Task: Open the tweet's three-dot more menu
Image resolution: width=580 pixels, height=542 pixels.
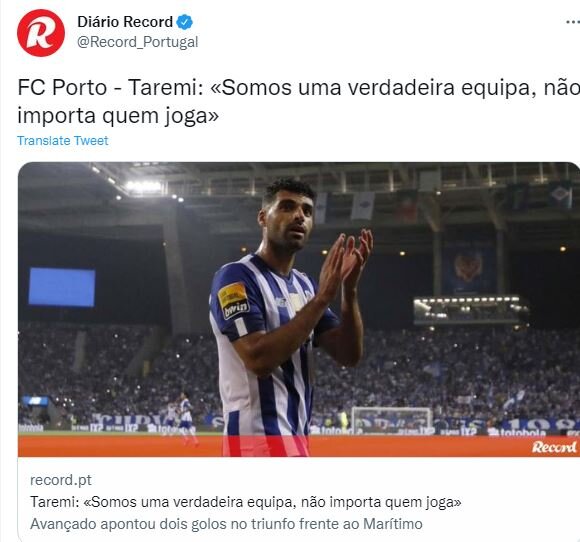Action: (x=573, y=23)
